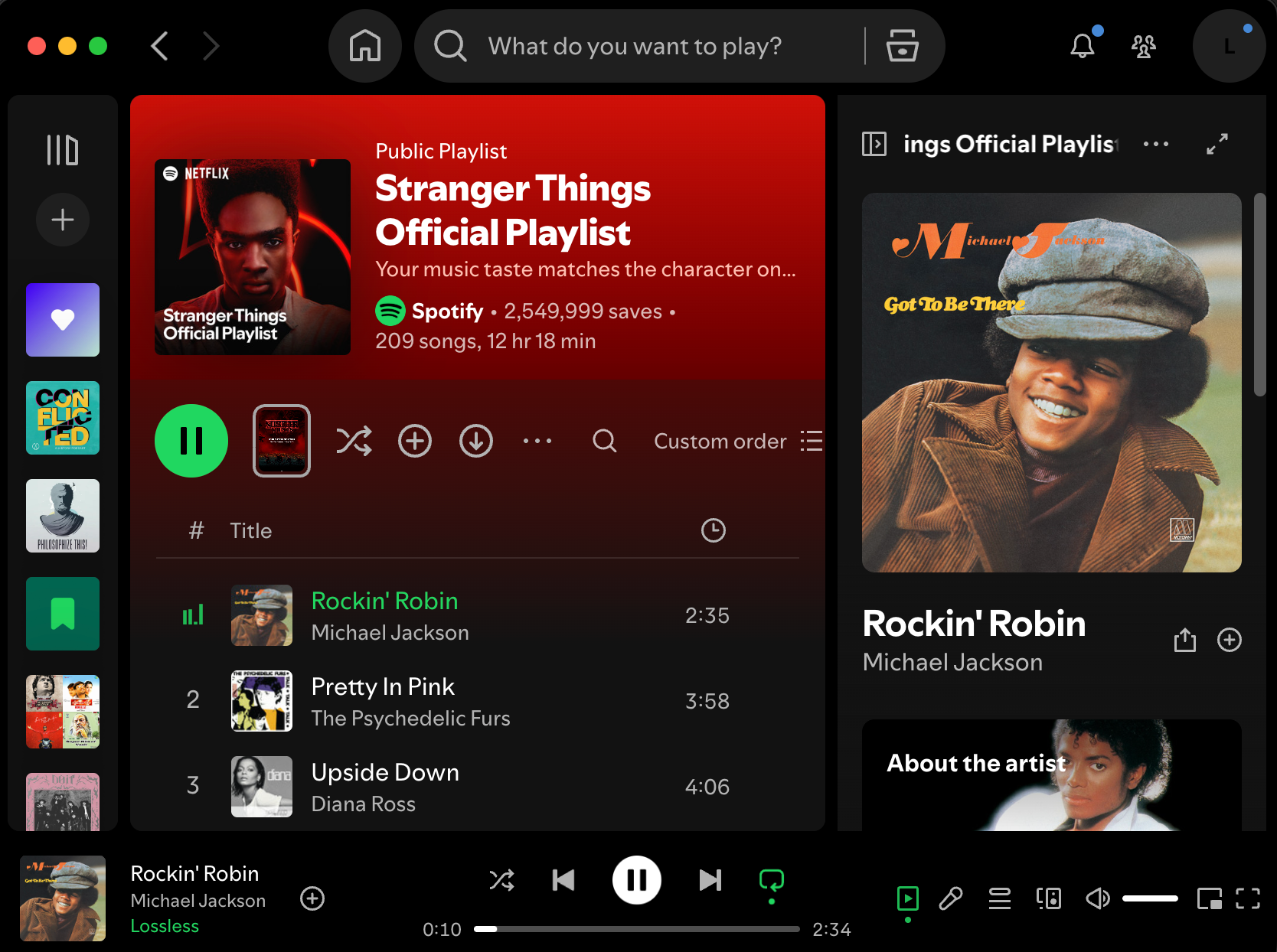This screenshot has height=952, width=1277.
Task: Create a playlist with the plus button
Action: click(x=63, y=220)
